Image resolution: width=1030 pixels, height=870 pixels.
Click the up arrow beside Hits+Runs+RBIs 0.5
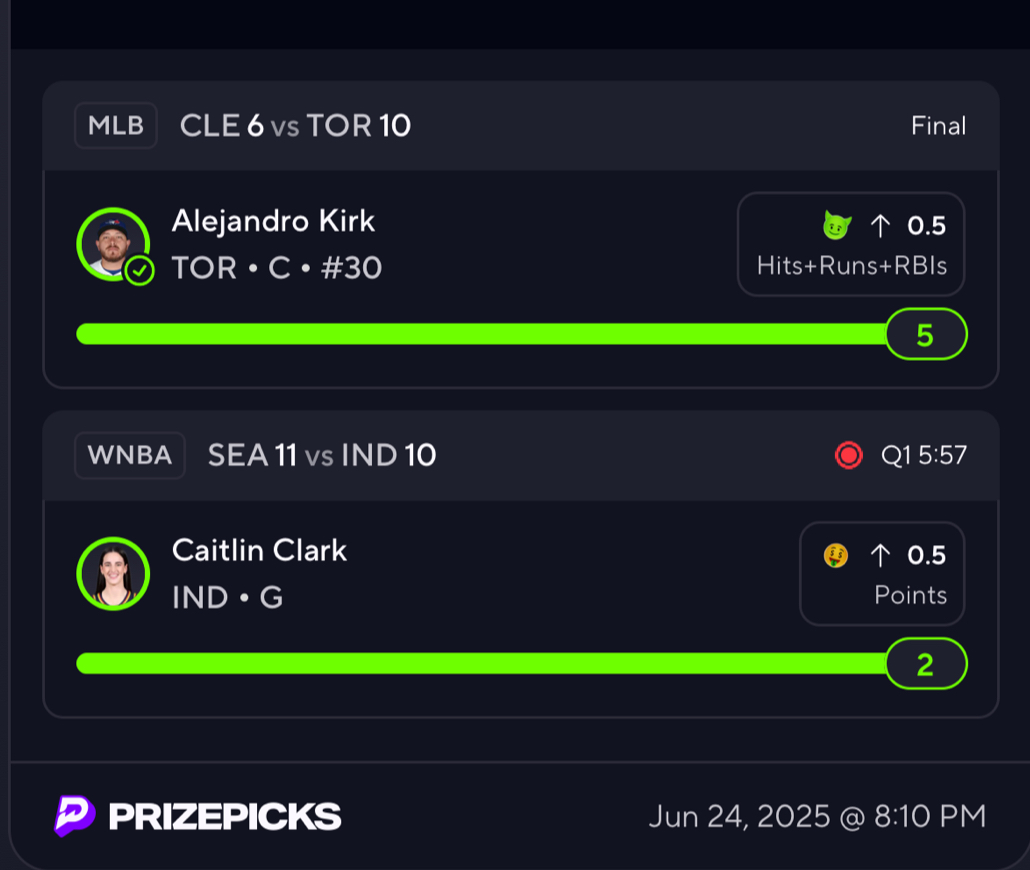pyautogui.click(x=880, y=225)
